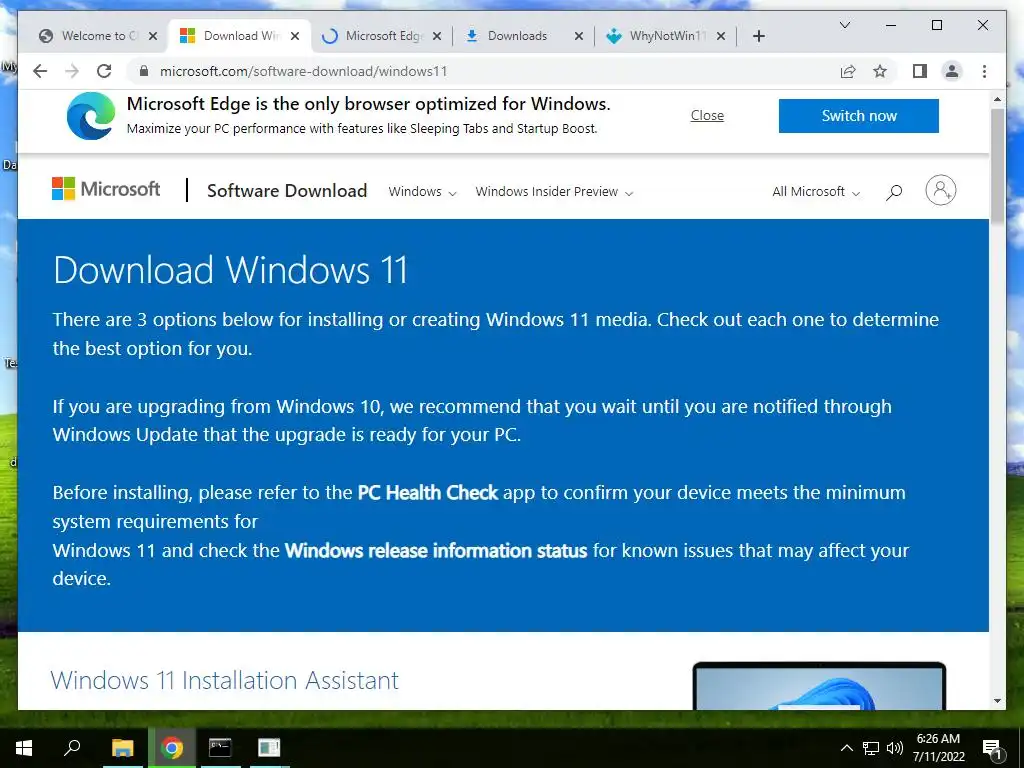This screenshot has width=1024, height=768.
Task: Open the Windows Start menu
Action: point(24,748)
